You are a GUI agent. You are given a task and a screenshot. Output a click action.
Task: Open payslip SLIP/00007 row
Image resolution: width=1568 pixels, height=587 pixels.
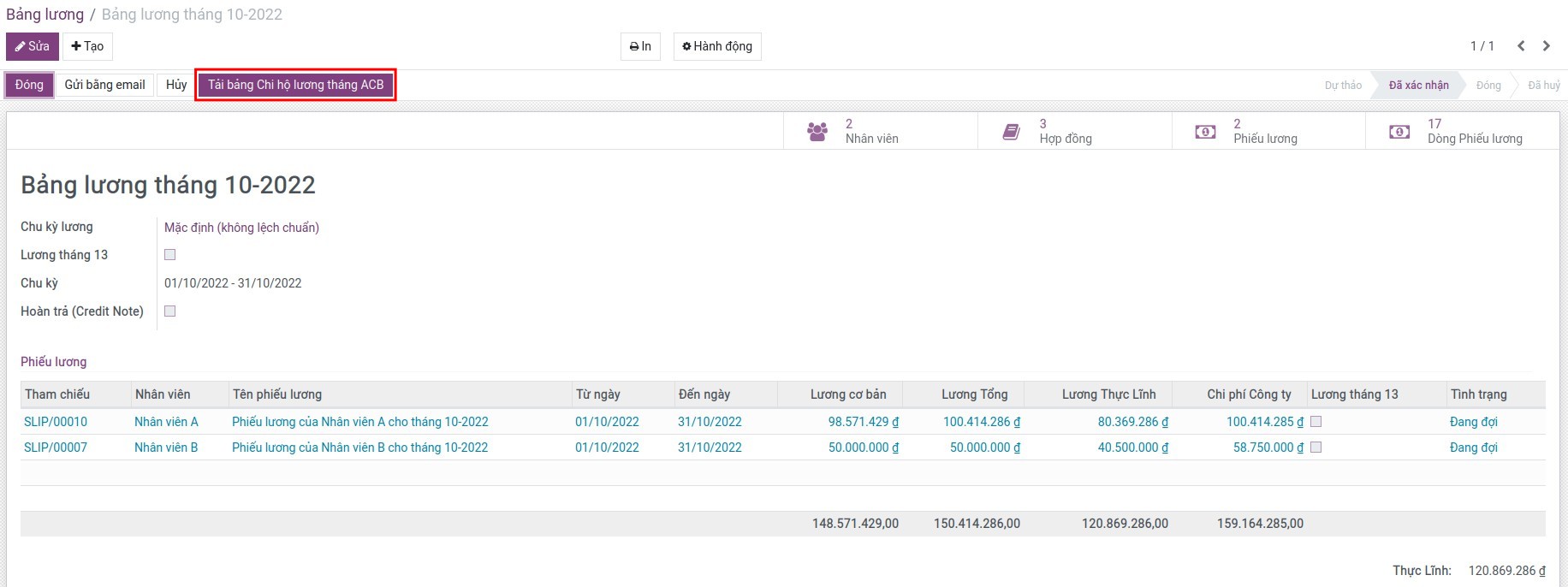(56, 448)
